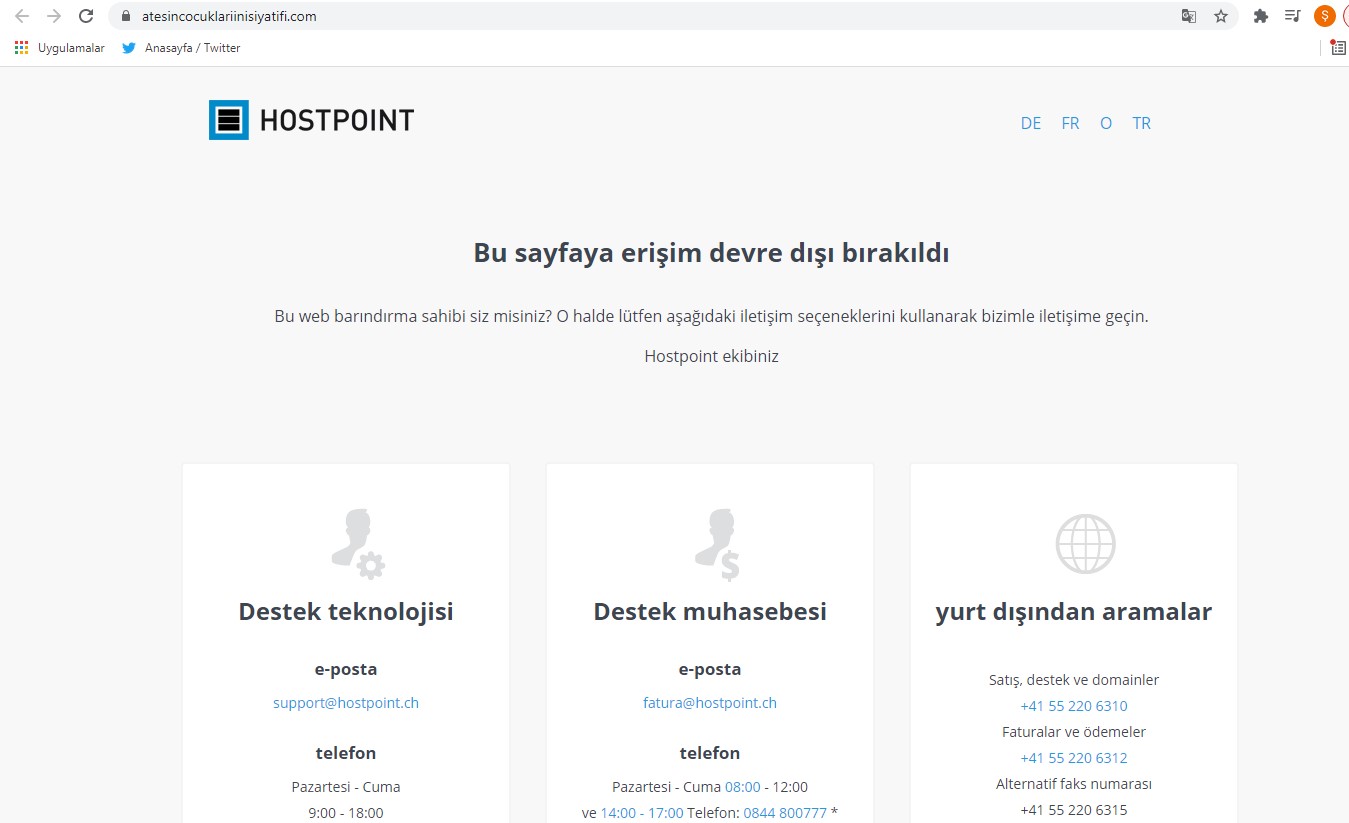Open the reading list icon
Screen dimensions: 1349x823
[x=1338, y=47]
